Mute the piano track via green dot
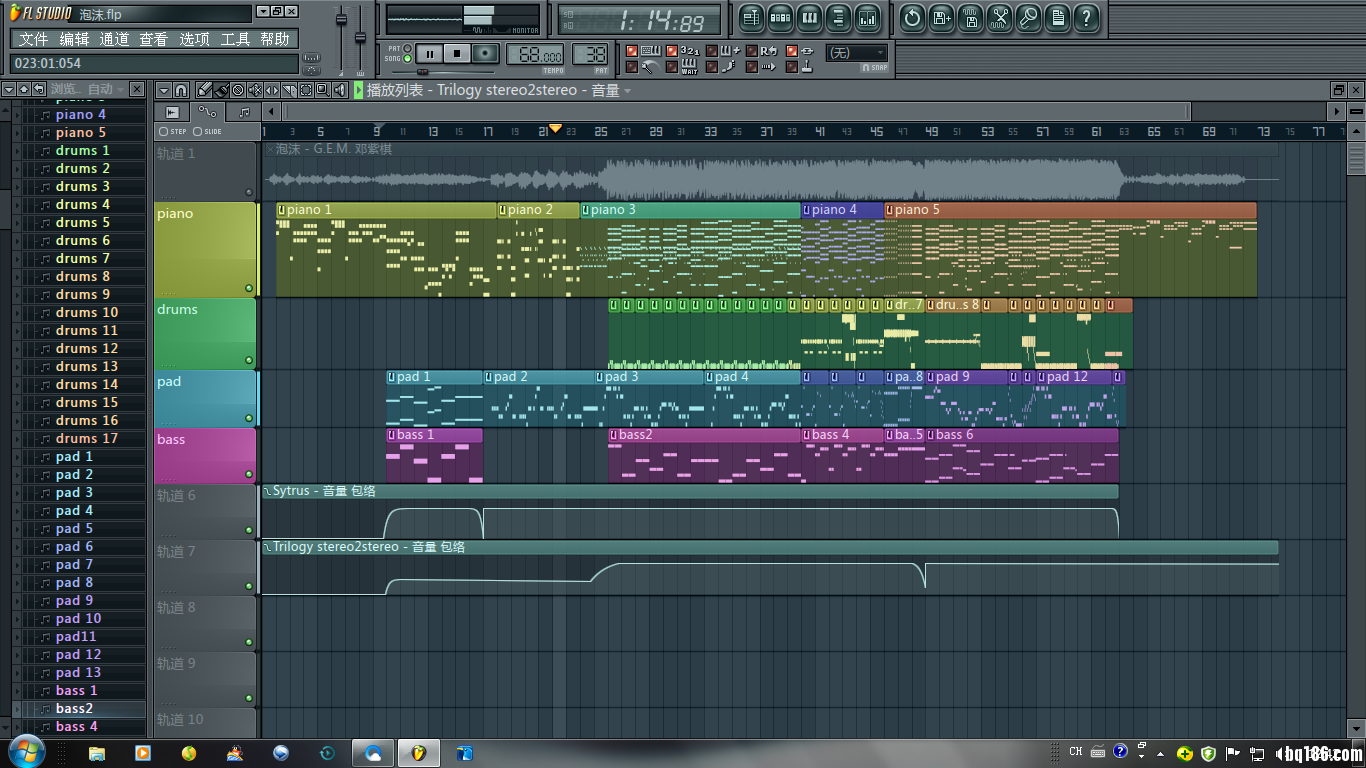1366x768 pixels. pos(249,288)
